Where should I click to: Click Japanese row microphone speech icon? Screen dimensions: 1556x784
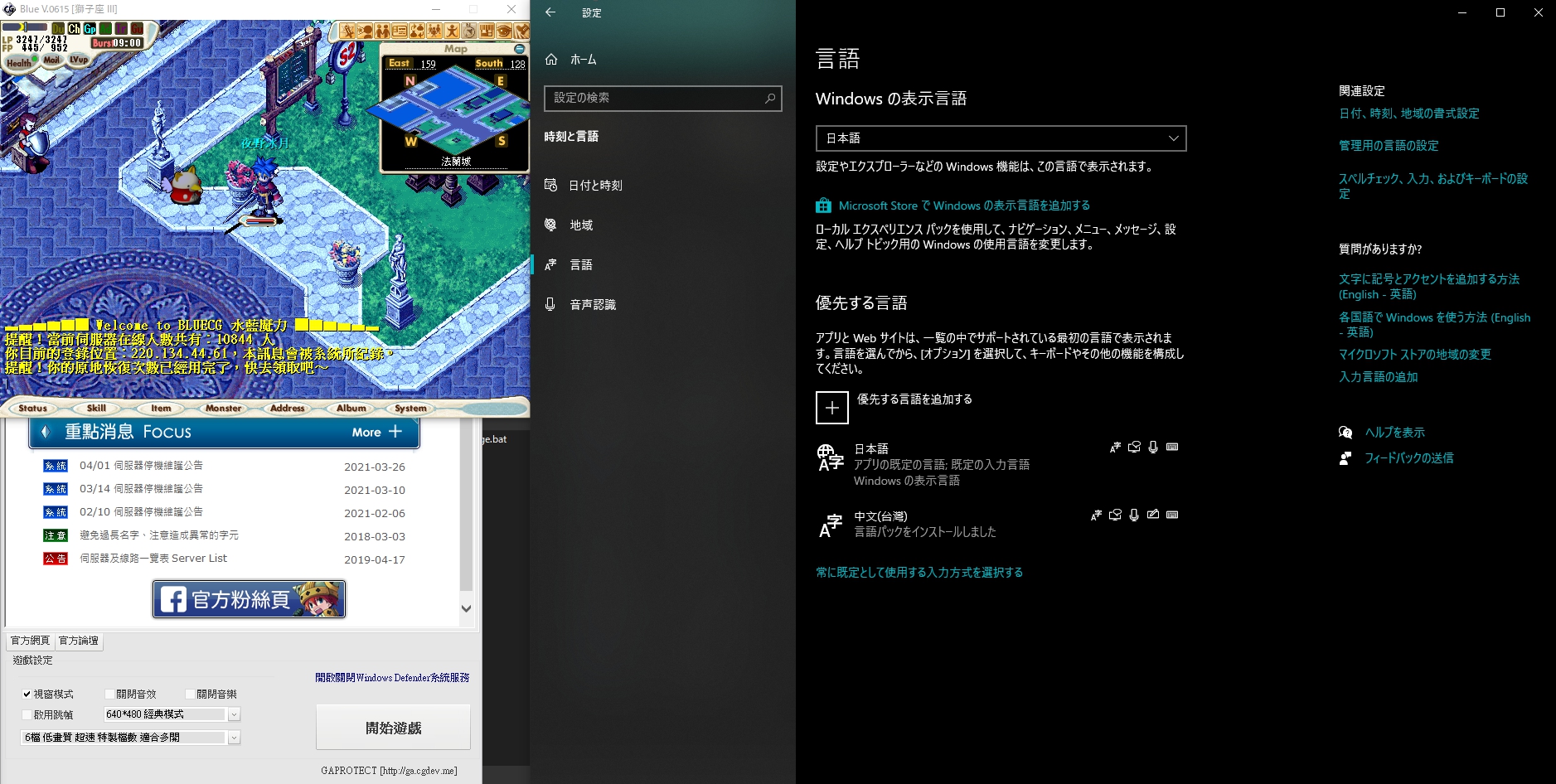point(1153,448)
